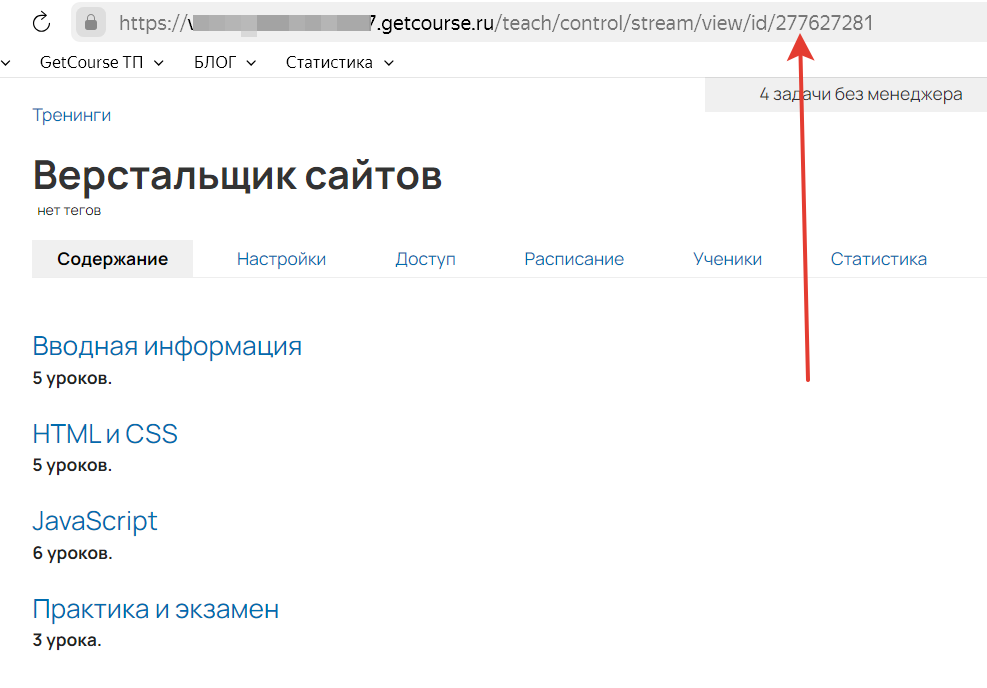Open the Расписание tab

[574, 259]
